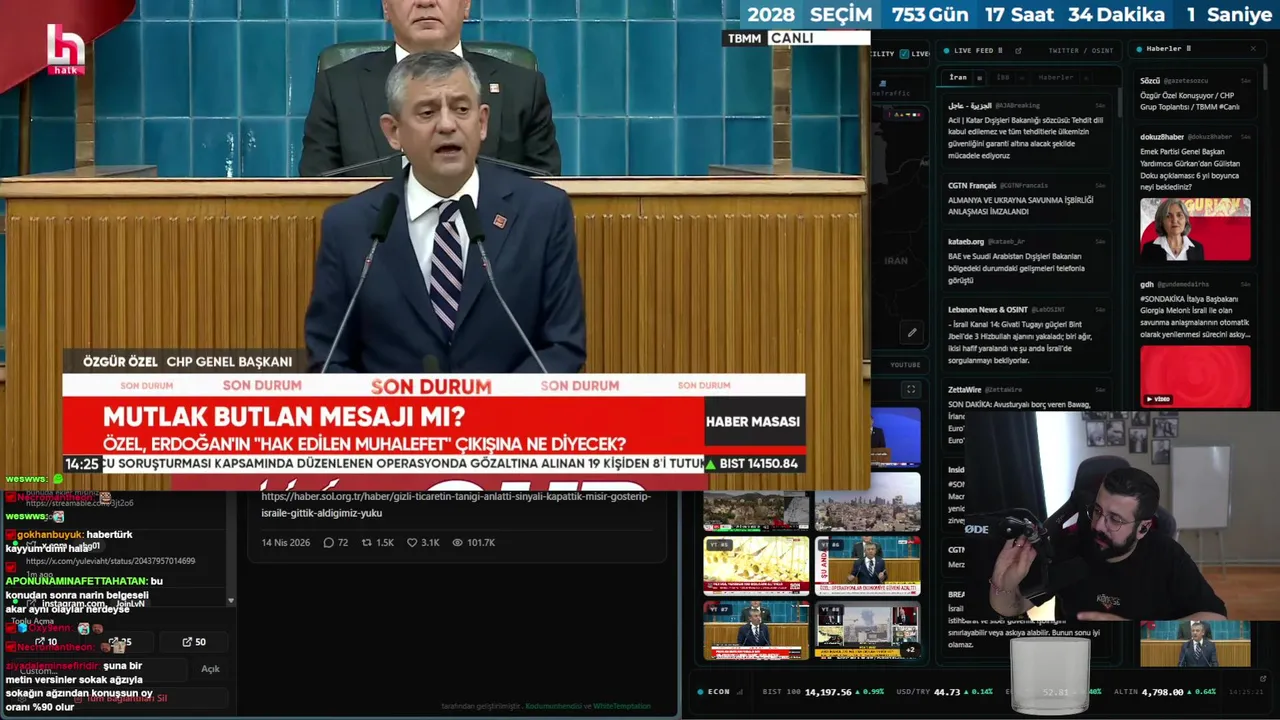Click the pencil edit icon on map
The height and width of the screenshot is (720, 1280).
coord(912,333)
